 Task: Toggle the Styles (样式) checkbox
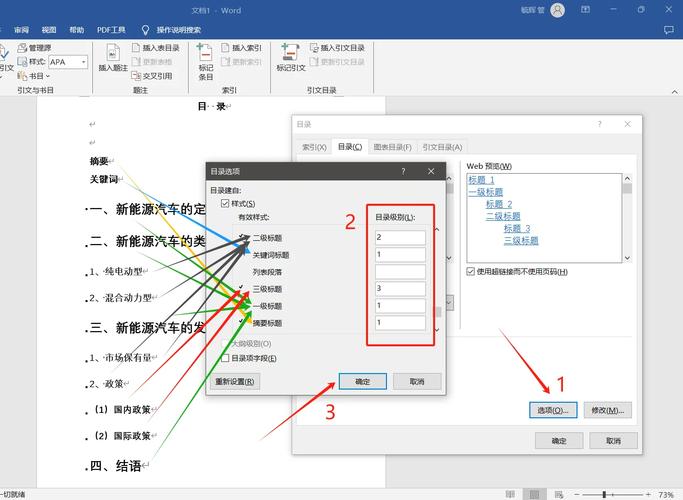pos(225,203)
